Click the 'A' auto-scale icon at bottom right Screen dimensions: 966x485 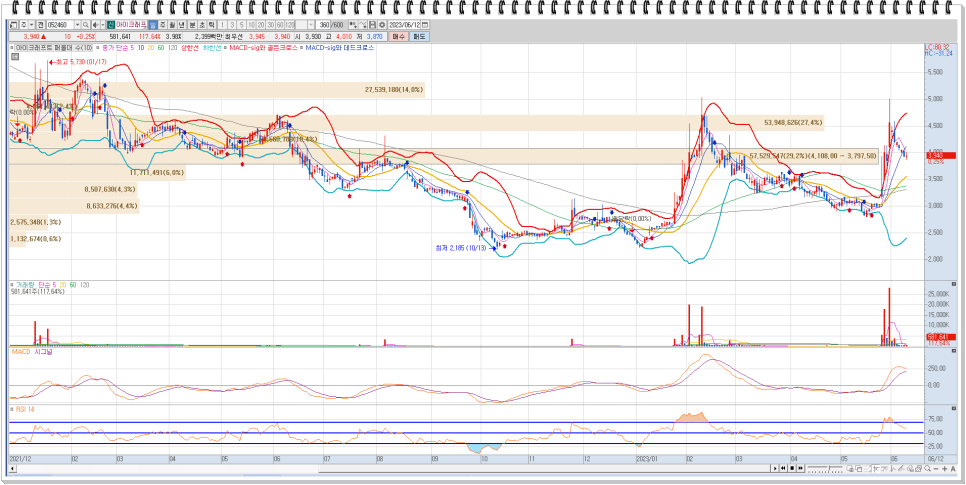[x=953, y=469]
